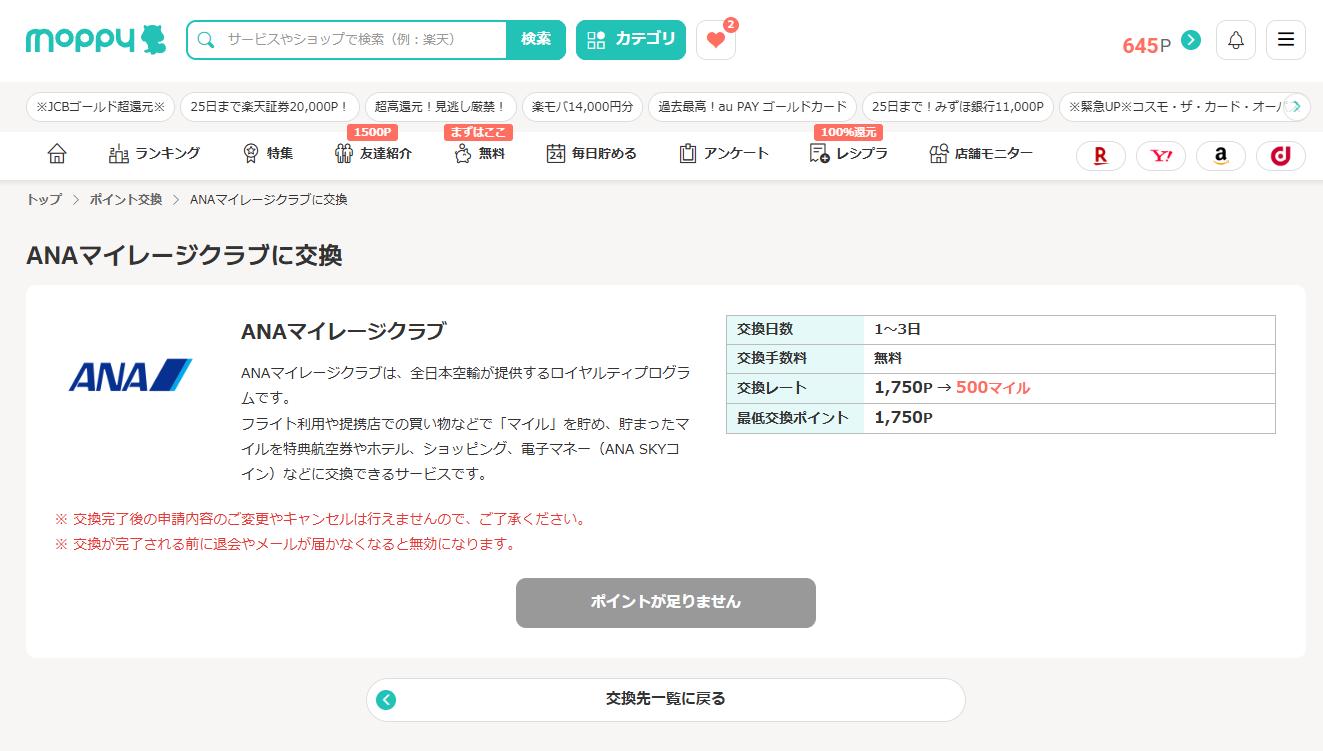This screenshot has width=1323, height=751.
Task: Click the green arrow next to 645P
Action: click(x=1191, y=40)
